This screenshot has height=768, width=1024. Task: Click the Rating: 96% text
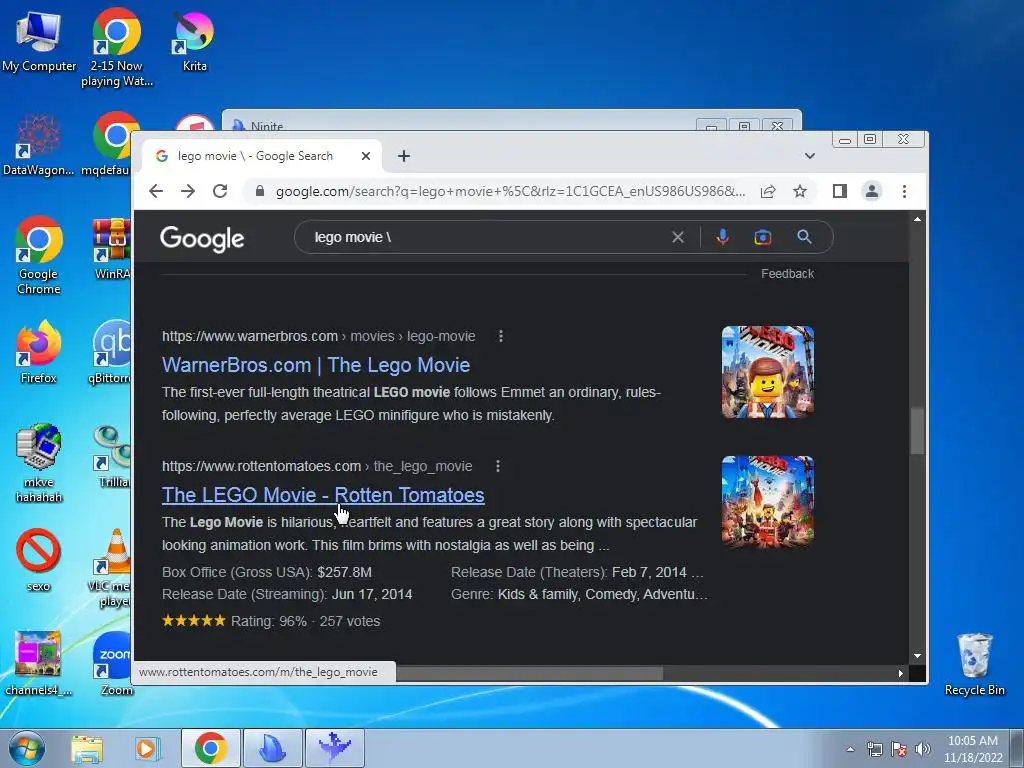(x=268, y=621)
